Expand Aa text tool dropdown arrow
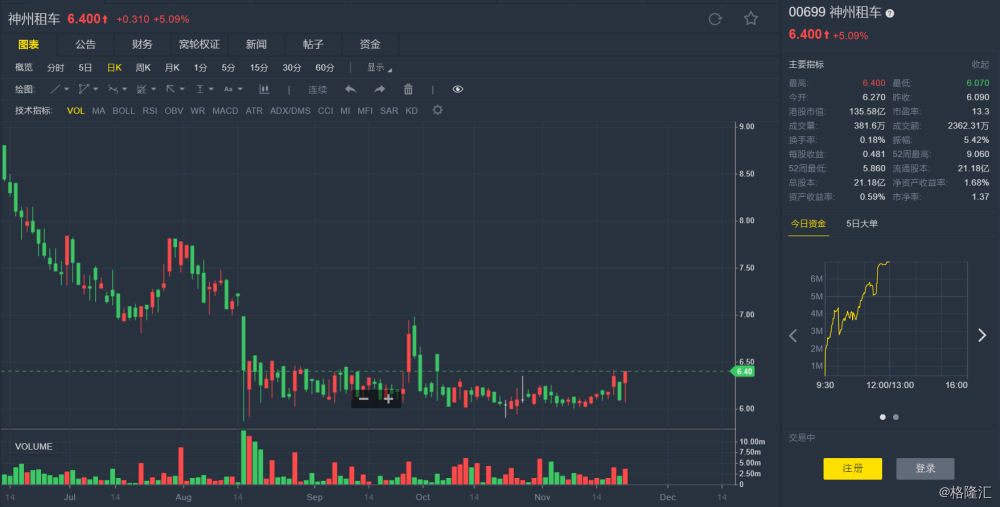Viewport: 1000px width, 507px height. 240,89
